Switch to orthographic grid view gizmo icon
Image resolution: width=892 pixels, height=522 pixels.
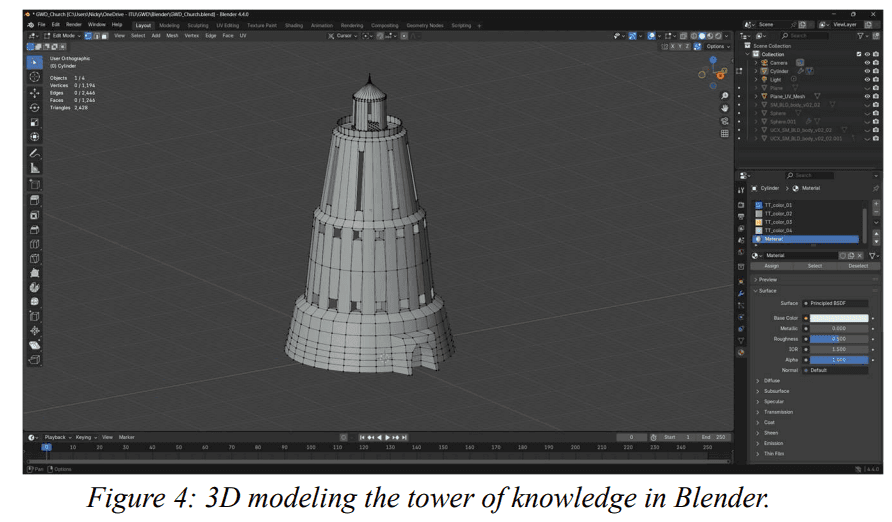point(725,133)
